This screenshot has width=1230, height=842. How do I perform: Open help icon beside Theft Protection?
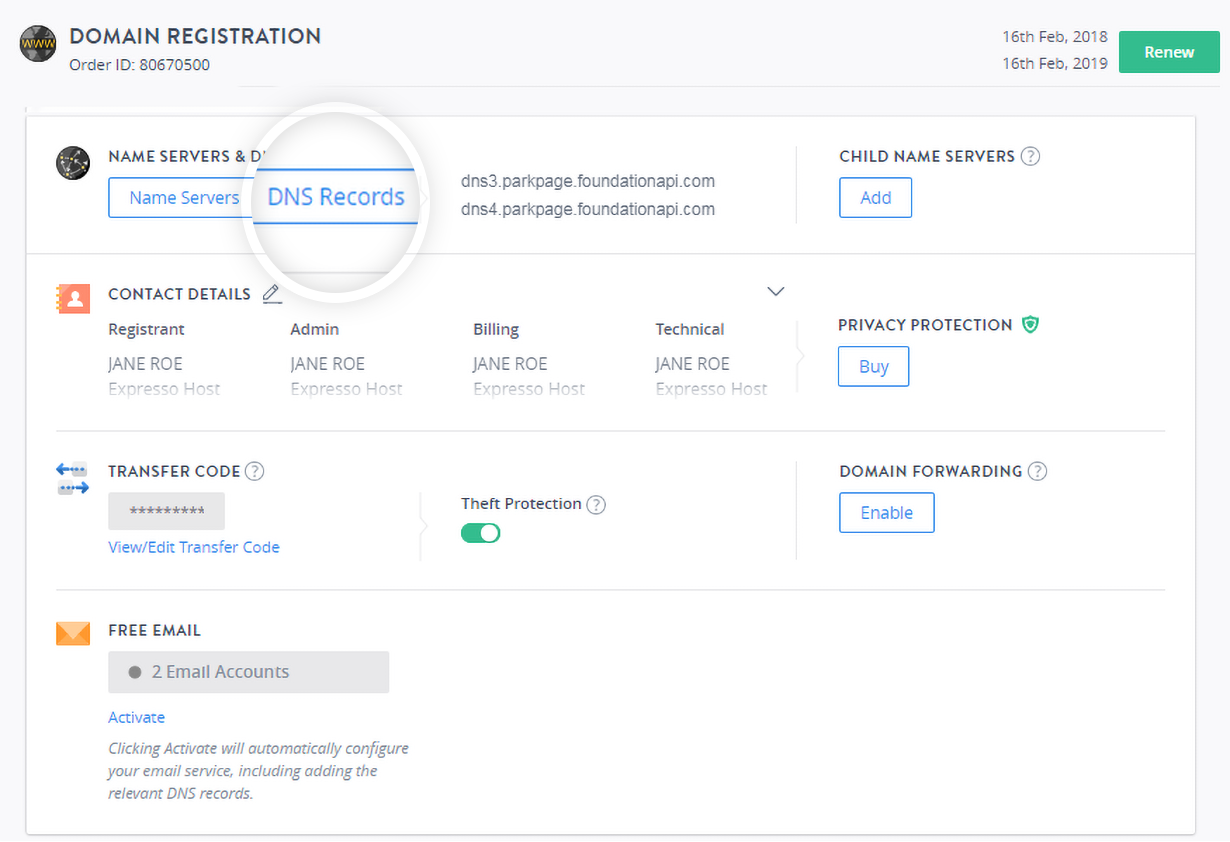click(x=596, y=504)
